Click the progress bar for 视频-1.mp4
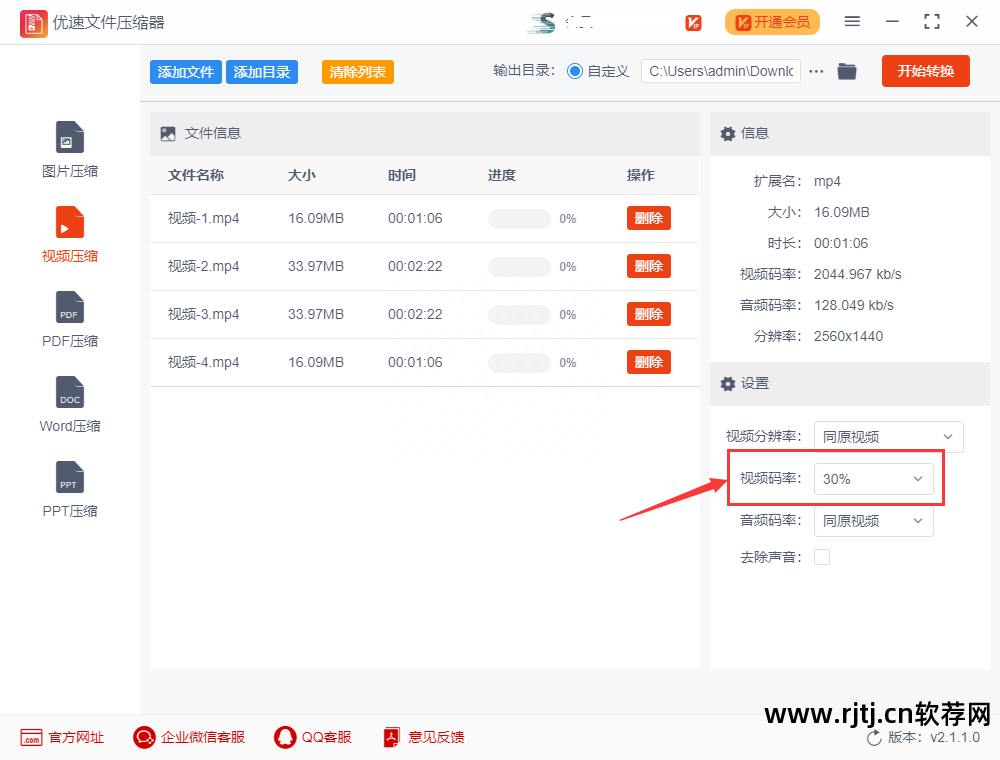The image size is (1000, 760). tap(519, 219)
